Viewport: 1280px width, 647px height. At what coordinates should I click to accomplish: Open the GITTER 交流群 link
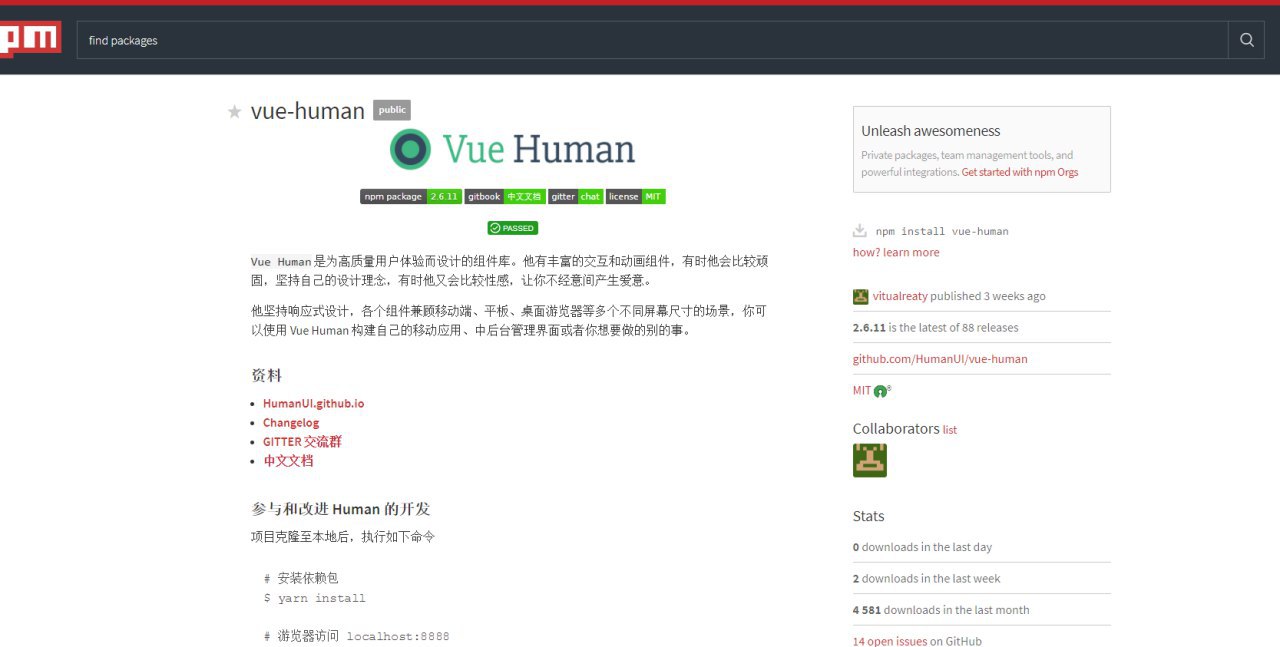(302, 441)
